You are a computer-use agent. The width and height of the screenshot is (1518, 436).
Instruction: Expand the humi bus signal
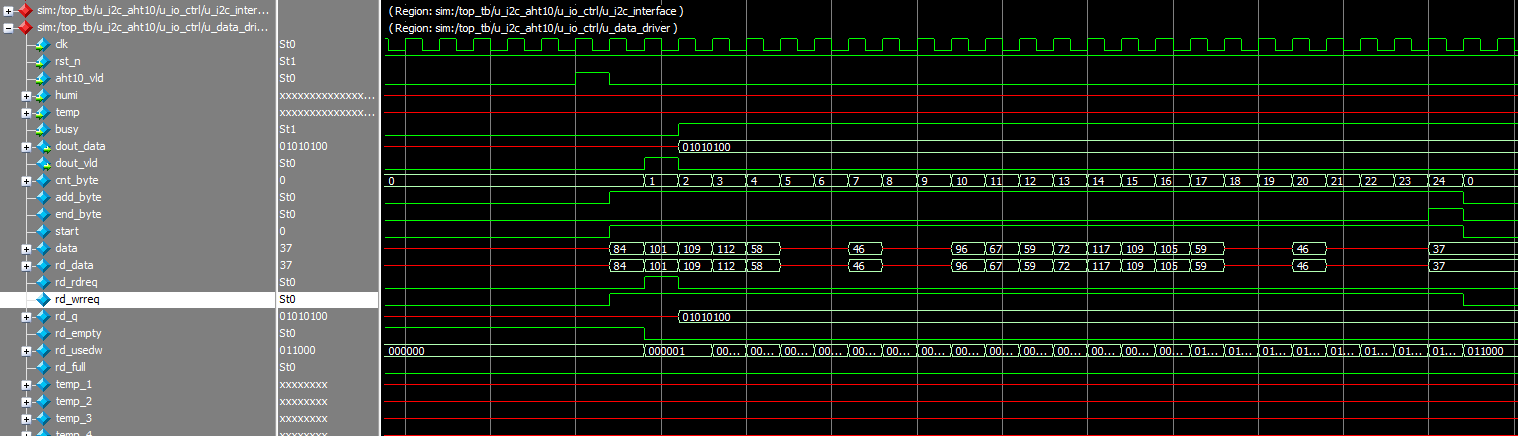(26, 95)
